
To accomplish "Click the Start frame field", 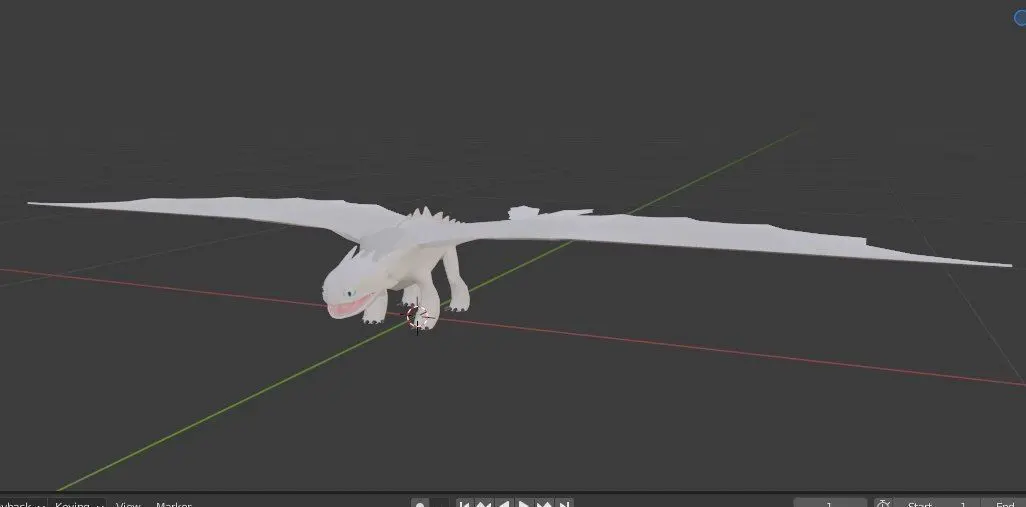I will click(x=936, y=504).
